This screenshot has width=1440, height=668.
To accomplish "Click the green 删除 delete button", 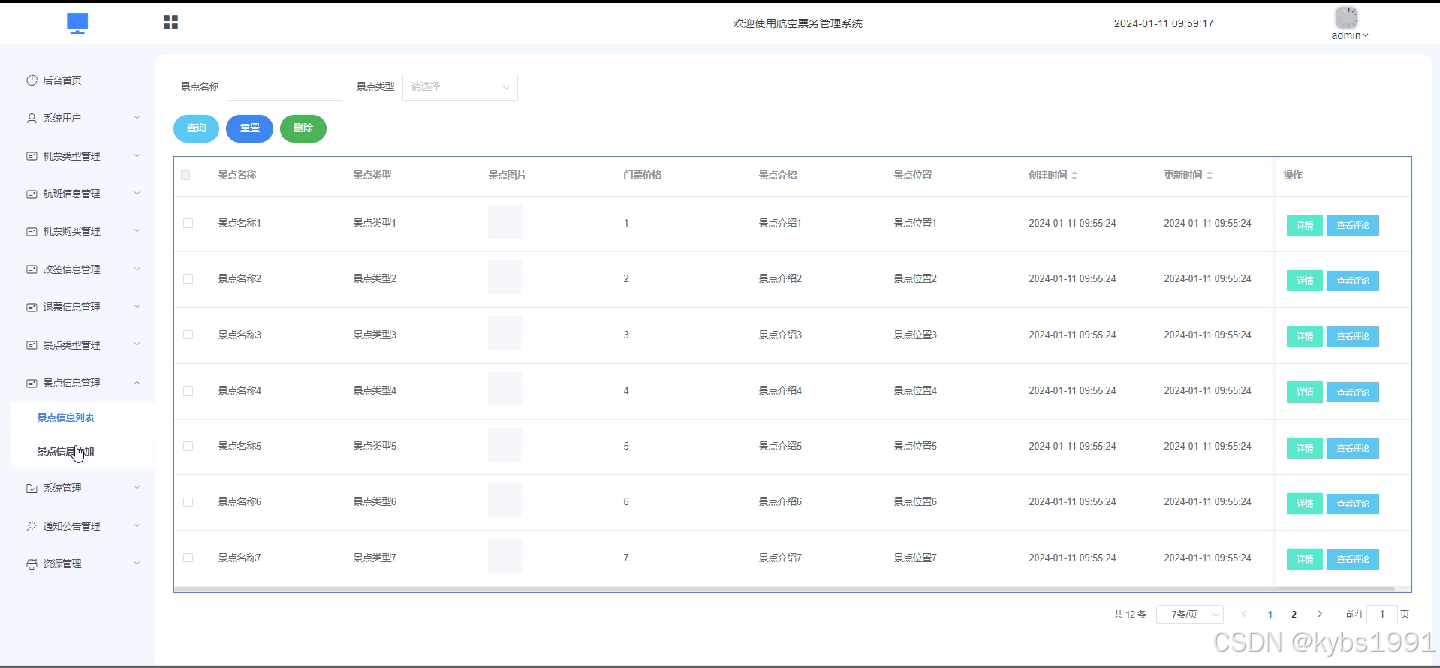I will (x=303, y=128).
